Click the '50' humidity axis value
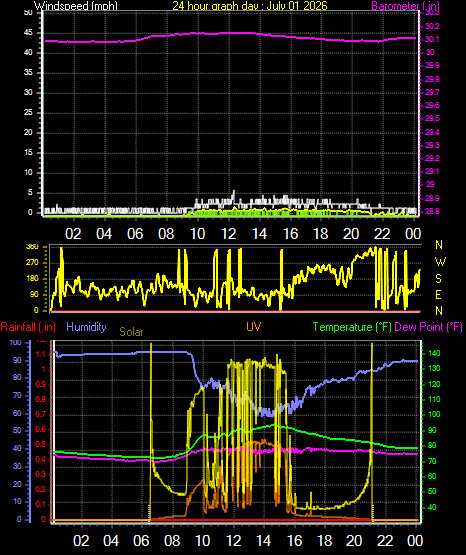Screen dimensions: 466x555 [17, 431]
